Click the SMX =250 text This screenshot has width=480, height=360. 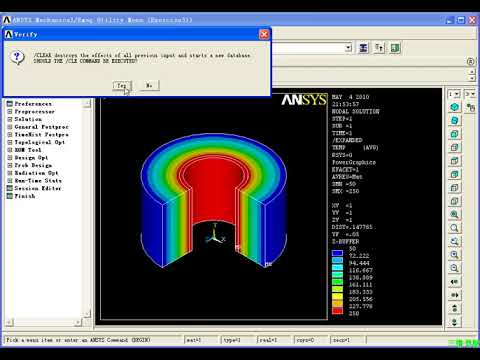[345, 191]
